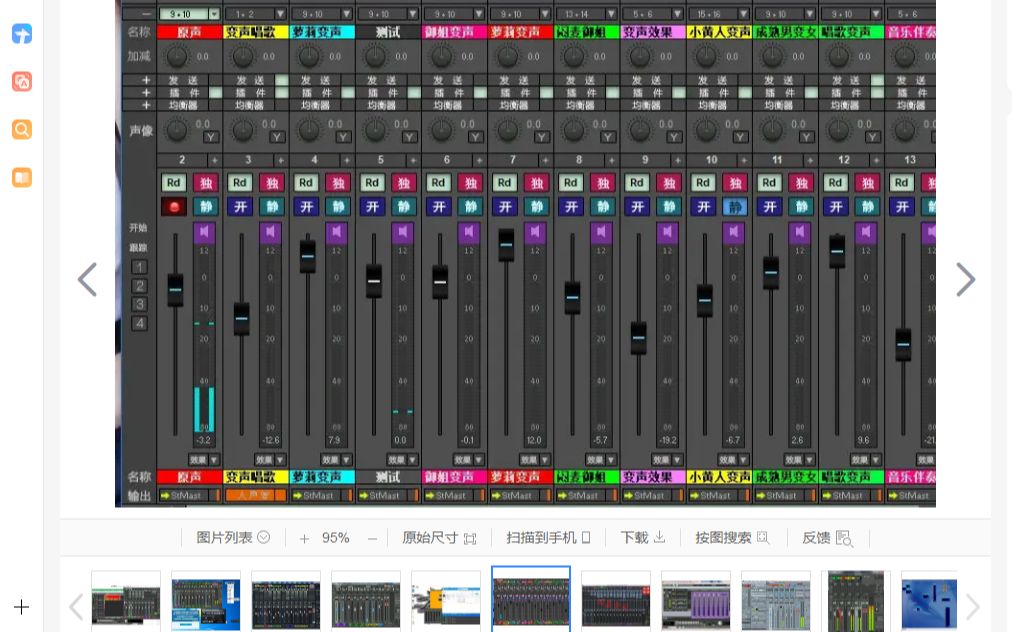Viewport: 1012px width, 632px height.
Task: Click volume fader handle on channel 3
Action: pyautogui.click(x=241, y=318)
